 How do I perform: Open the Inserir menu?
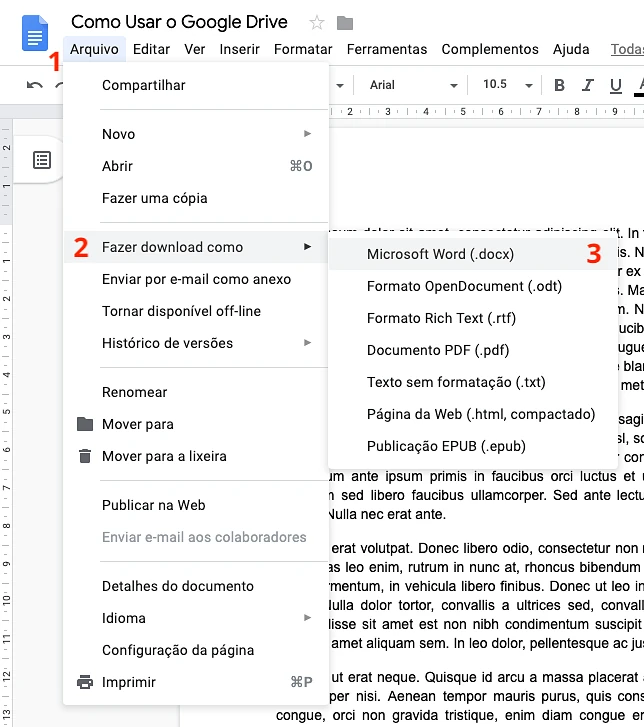click(239, 49)
